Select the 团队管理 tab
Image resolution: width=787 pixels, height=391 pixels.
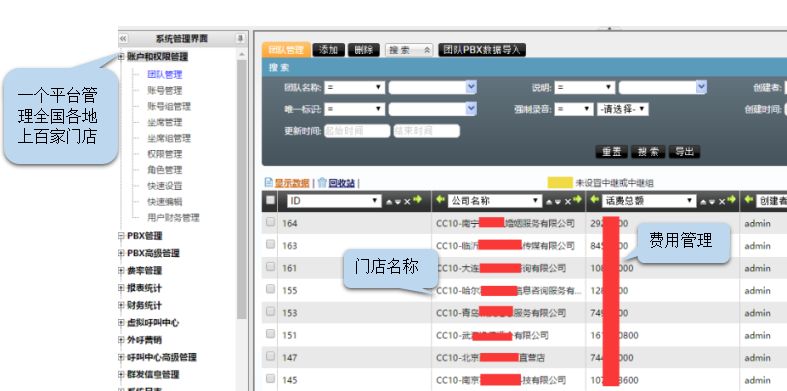click(x=286, y=50)
